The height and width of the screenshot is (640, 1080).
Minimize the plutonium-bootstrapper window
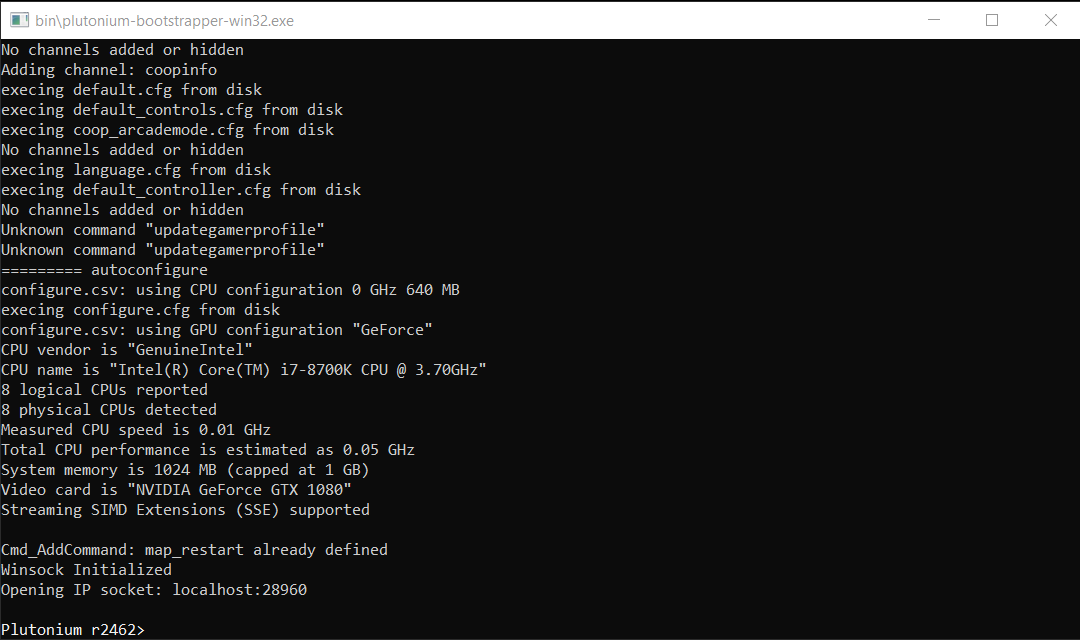[933, 20]
